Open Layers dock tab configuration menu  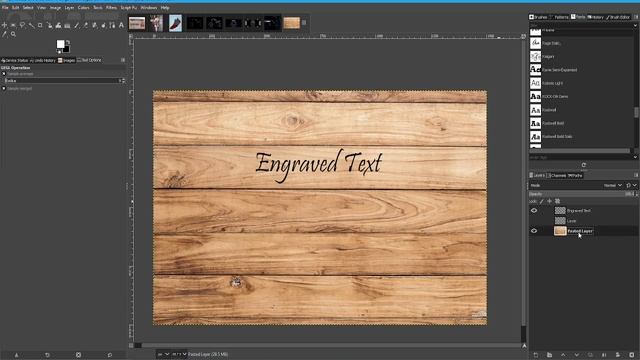[x=636, y=175]
